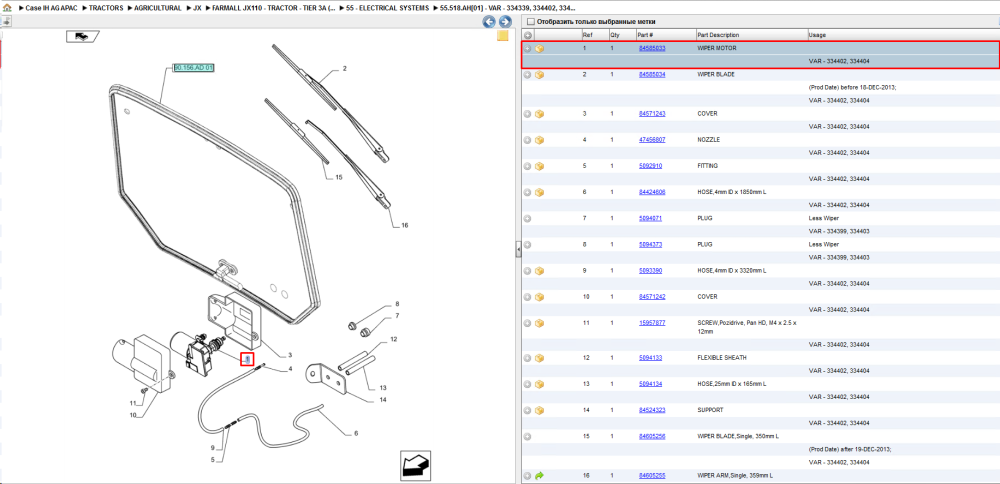
Task: Select the '(Prod Date) before 18-DEC-2013;' text
Action: [x=853, y=88]
